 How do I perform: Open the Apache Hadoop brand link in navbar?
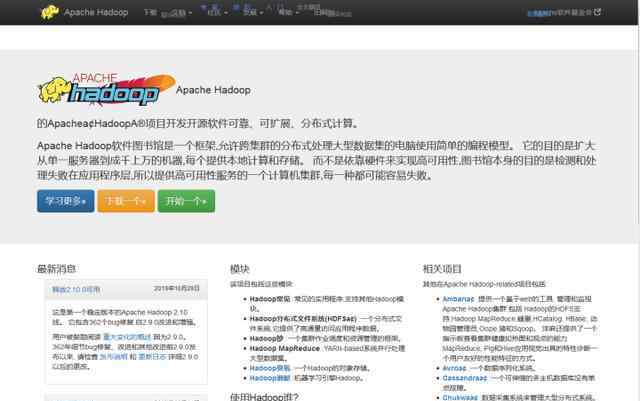tap(96, 12)
